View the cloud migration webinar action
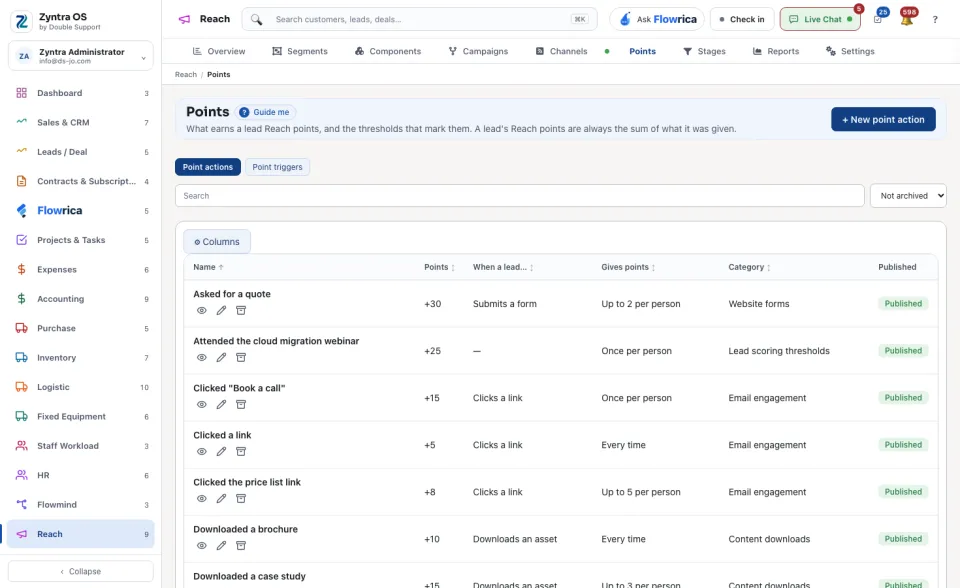This screenshot has height=588, width=960. click(201, 358)
